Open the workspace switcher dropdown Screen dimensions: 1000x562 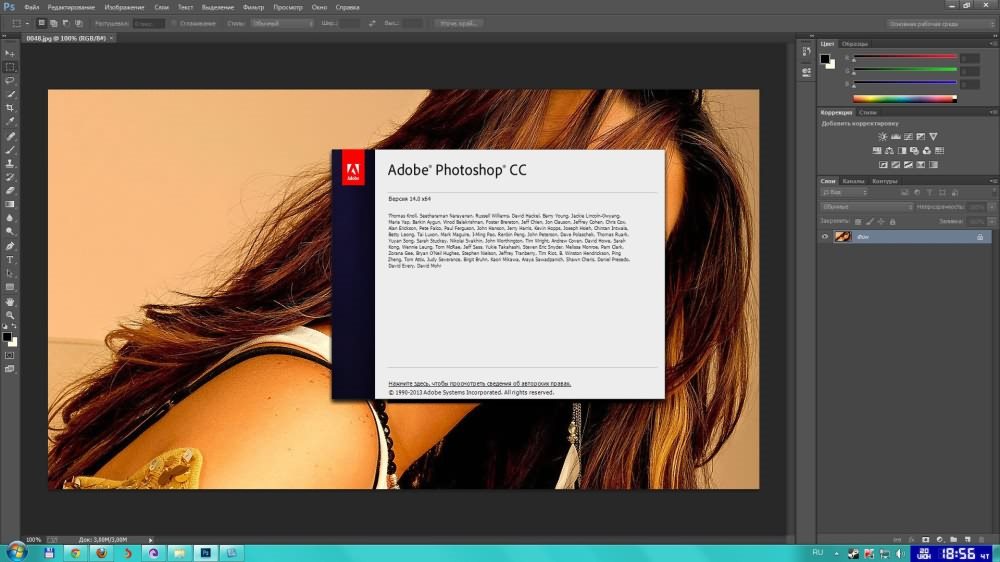coord(937,23)
